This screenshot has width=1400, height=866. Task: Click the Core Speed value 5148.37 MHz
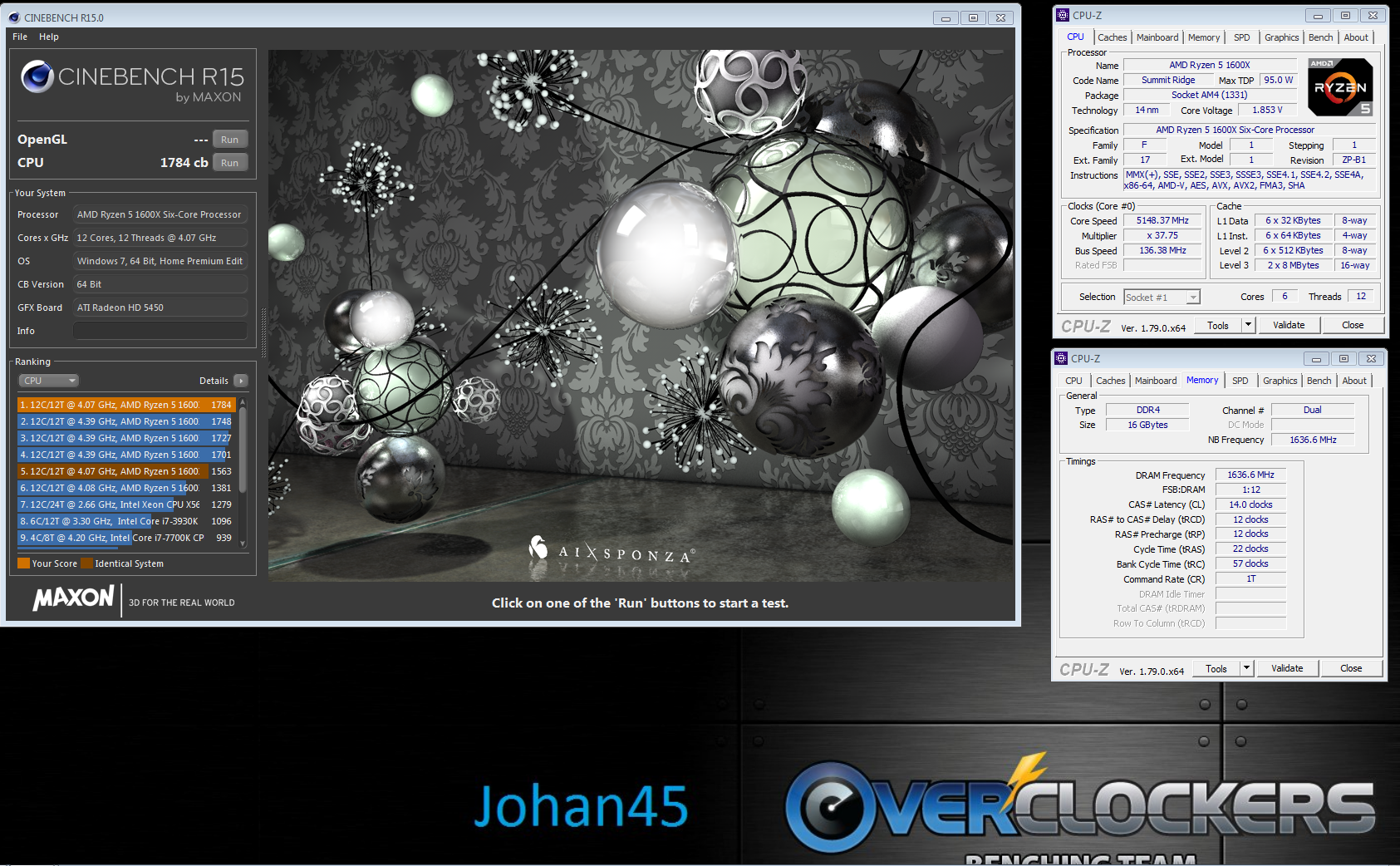1162,221
